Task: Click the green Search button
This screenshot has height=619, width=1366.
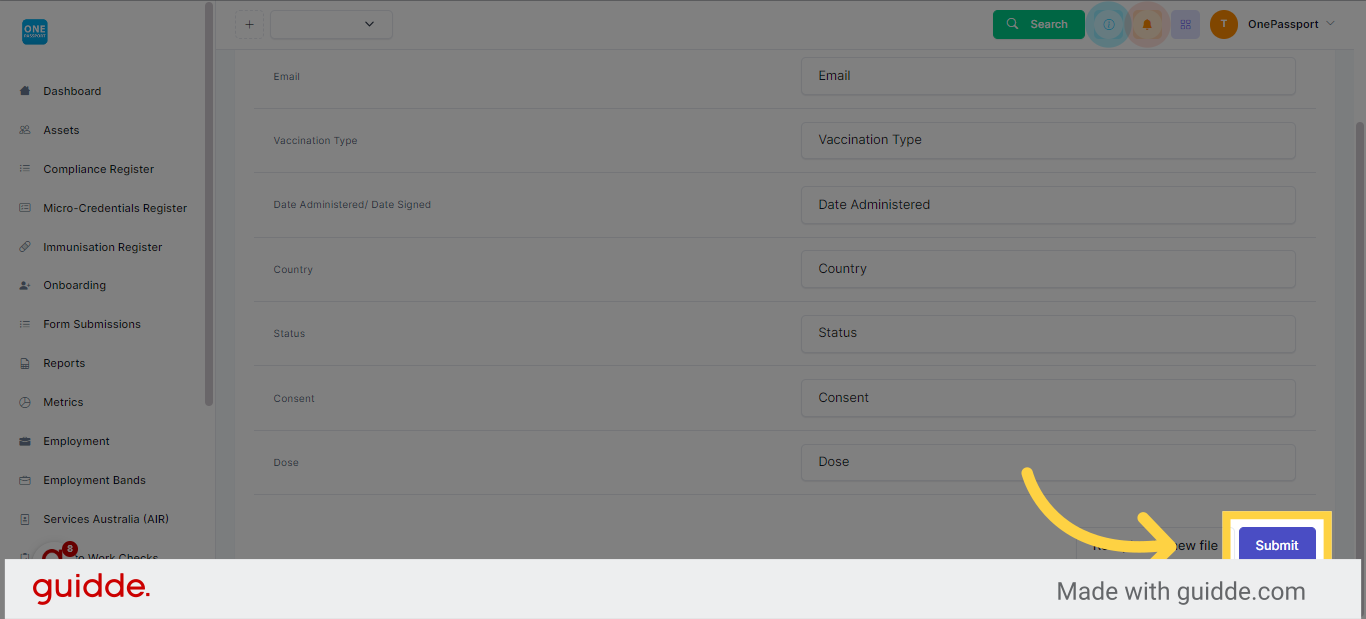Action: pyautogui.click(x=1038, y=24)
